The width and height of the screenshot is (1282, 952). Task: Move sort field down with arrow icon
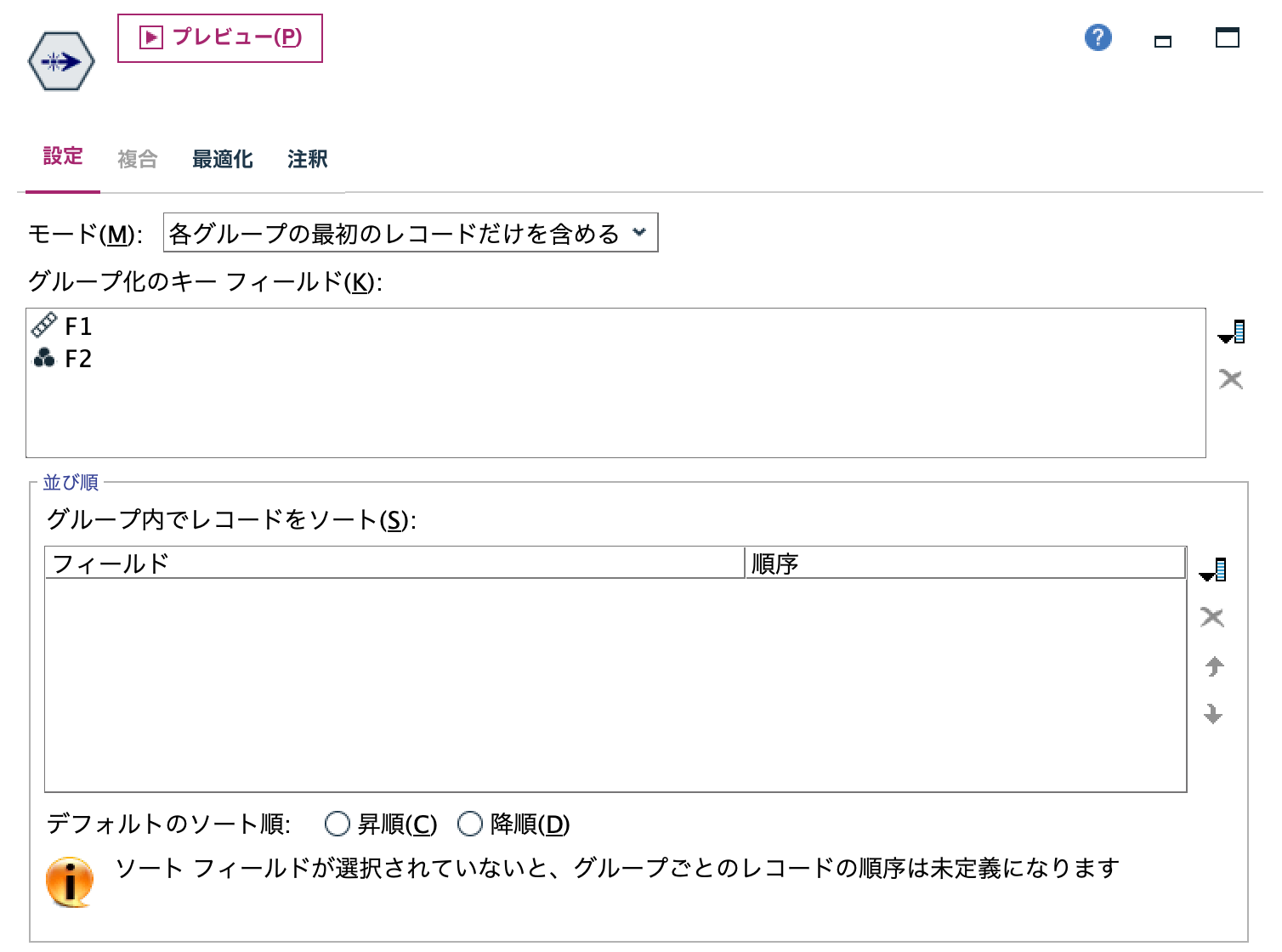click(1213, 714)
